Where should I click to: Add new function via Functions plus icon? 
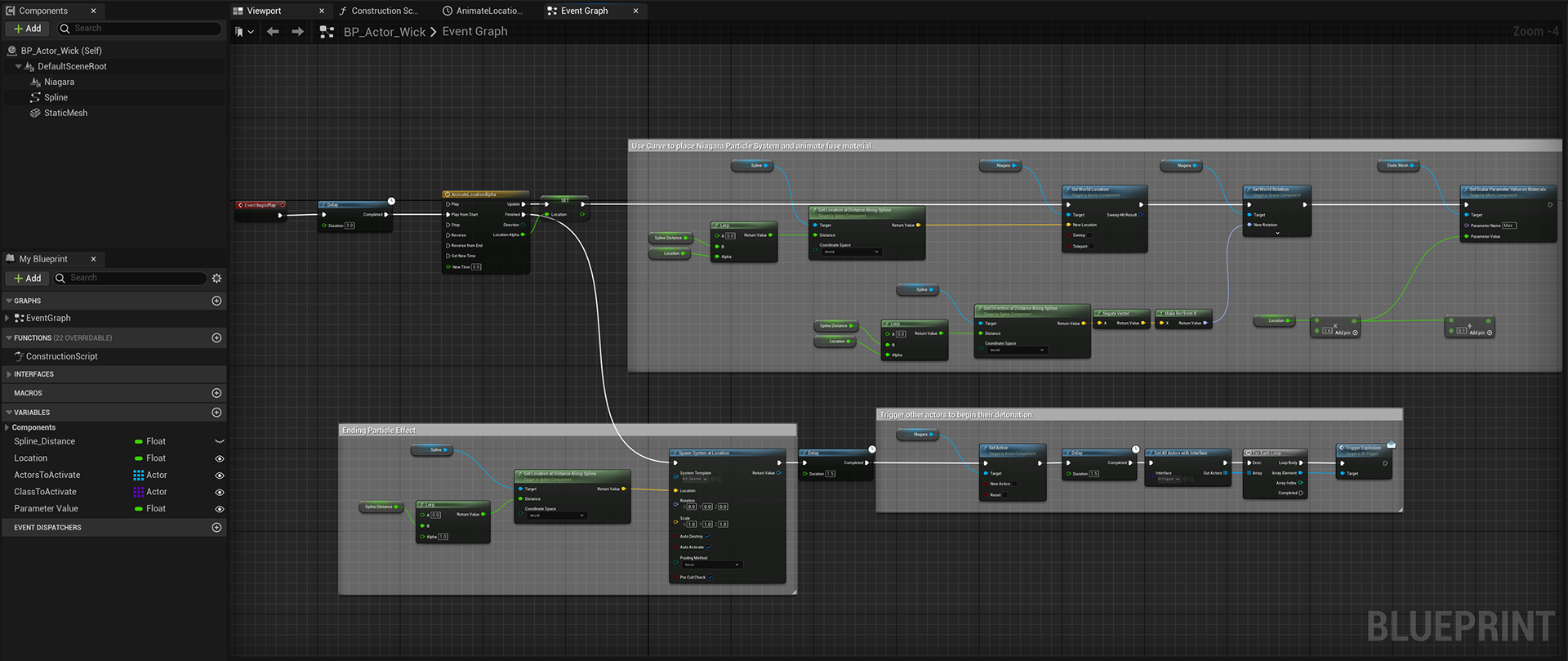click(x=216, y=337)
